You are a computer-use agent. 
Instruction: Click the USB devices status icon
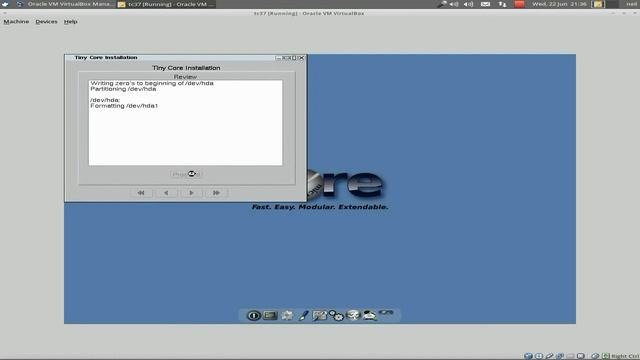(549, 356)
